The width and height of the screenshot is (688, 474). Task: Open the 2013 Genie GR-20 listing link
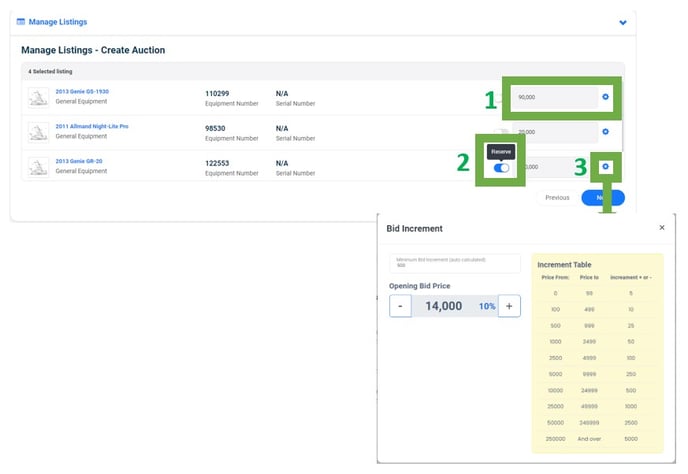(x=81, y=161)
